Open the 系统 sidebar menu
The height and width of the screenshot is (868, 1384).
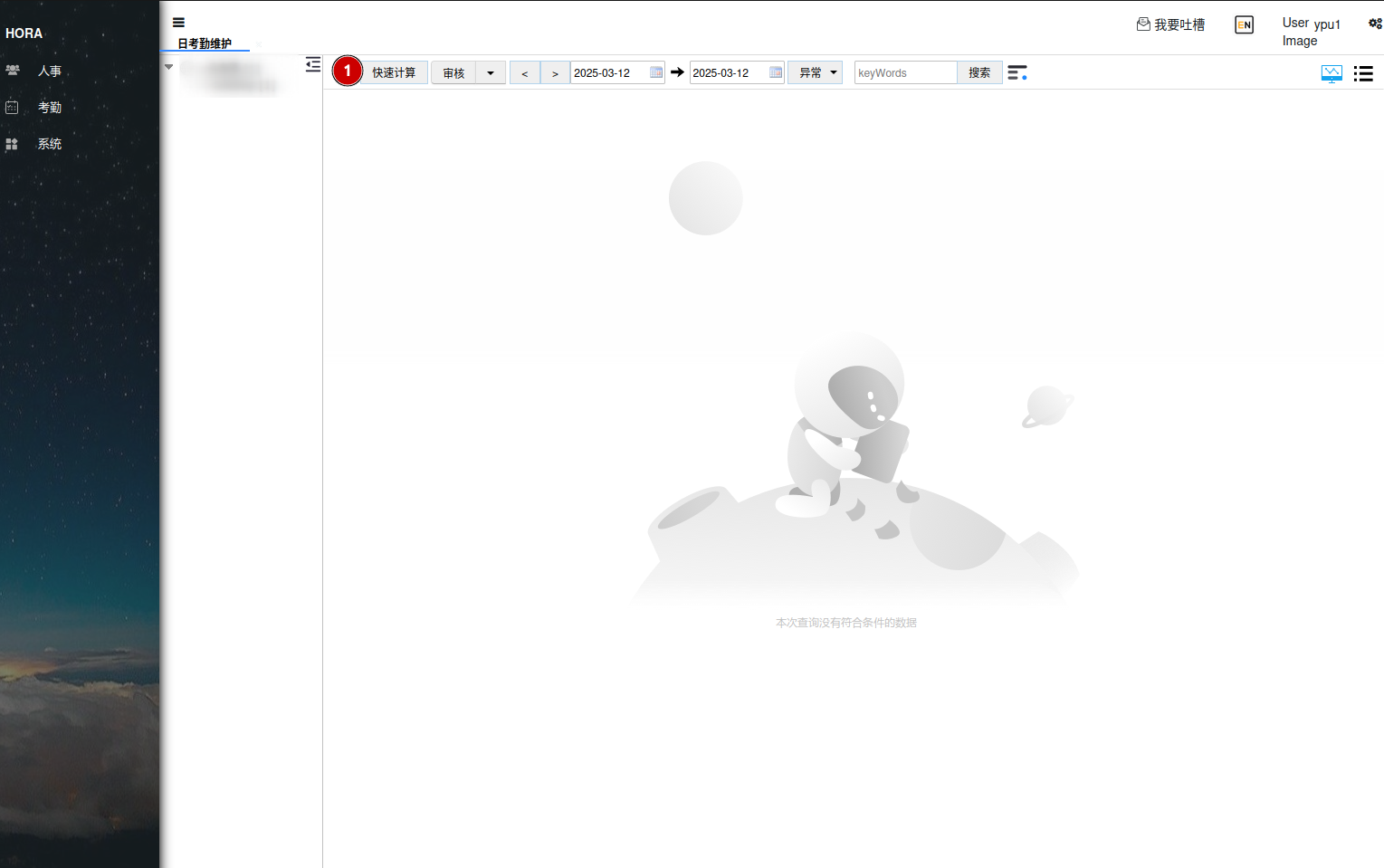(49, 144)
